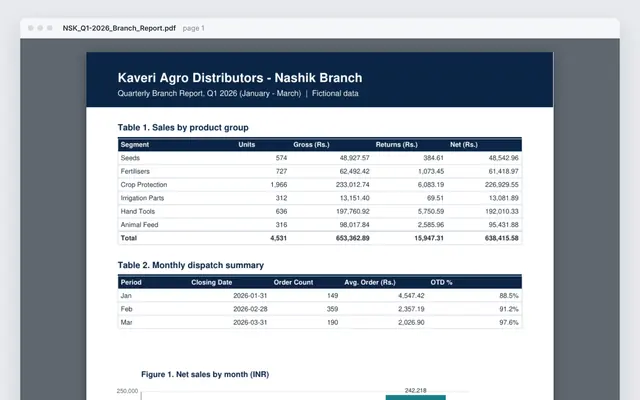Click the total net value 638,415.58
The height and width of the screenshot is (400, 640).
click(x=502, y=238)
